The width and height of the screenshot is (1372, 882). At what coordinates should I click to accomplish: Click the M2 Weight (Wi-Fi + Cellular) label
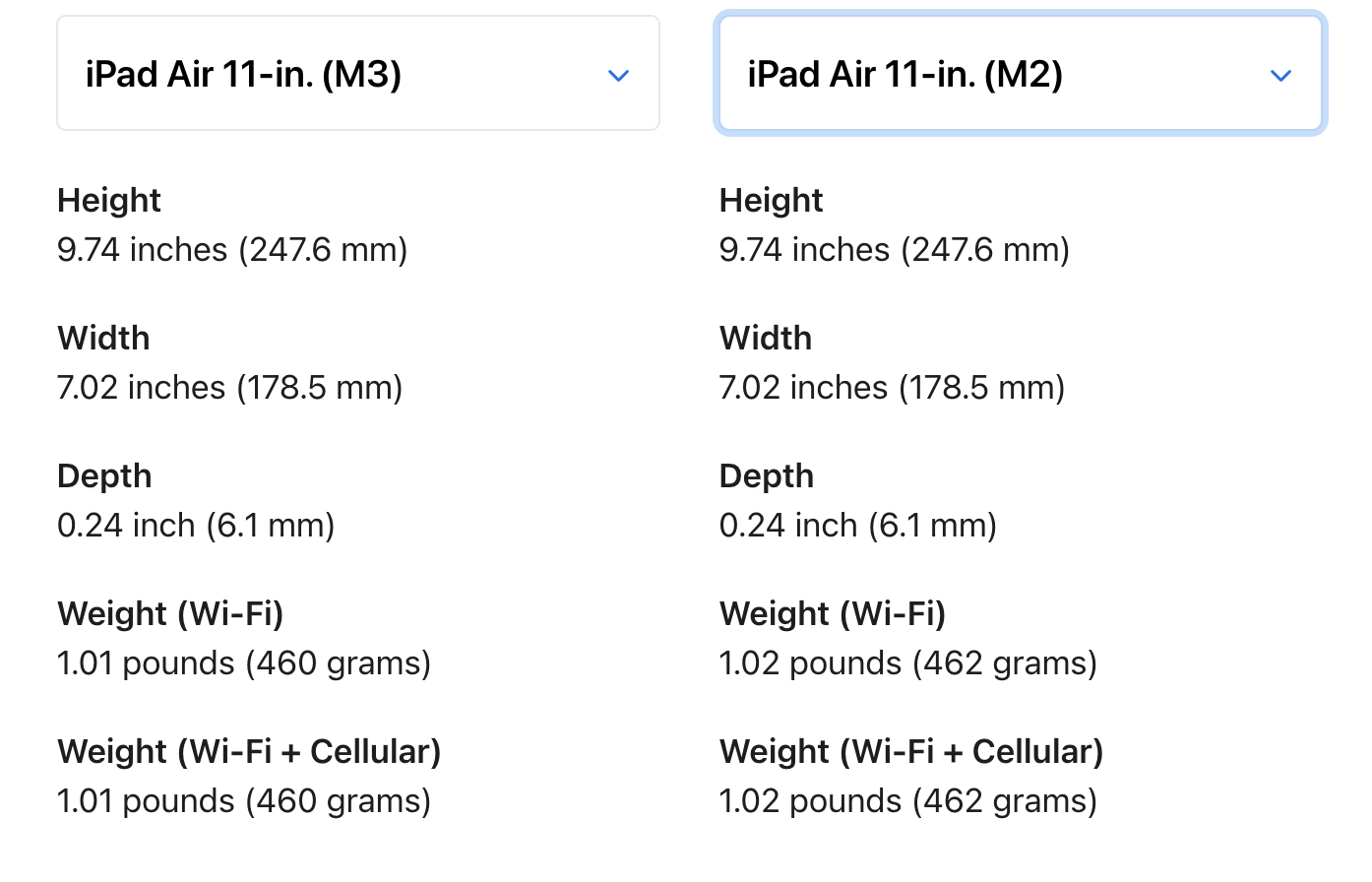(x=911, y=752)
